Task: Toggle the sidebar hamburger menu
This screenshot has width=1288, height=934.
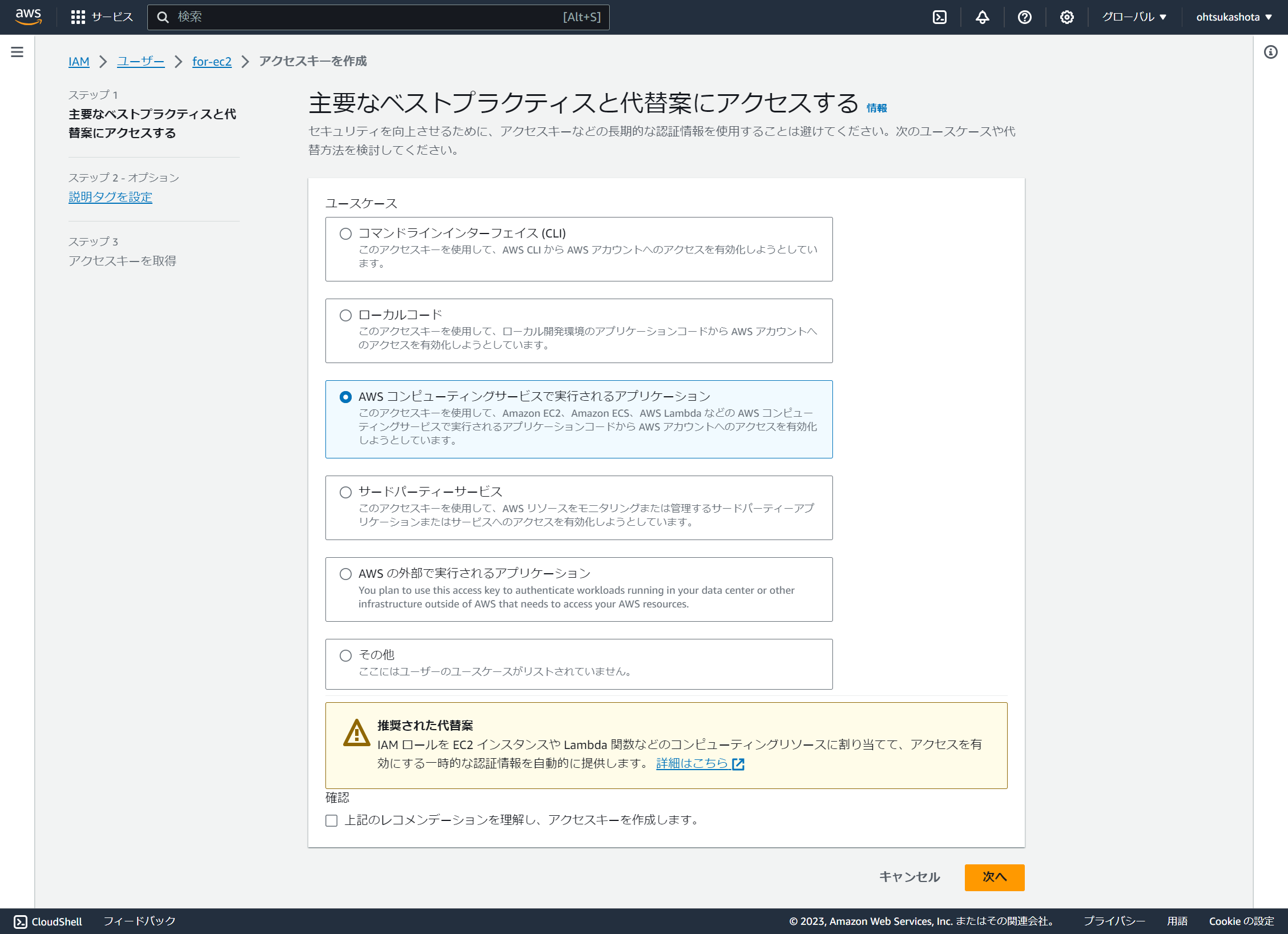Action: (x=17, y=51)
